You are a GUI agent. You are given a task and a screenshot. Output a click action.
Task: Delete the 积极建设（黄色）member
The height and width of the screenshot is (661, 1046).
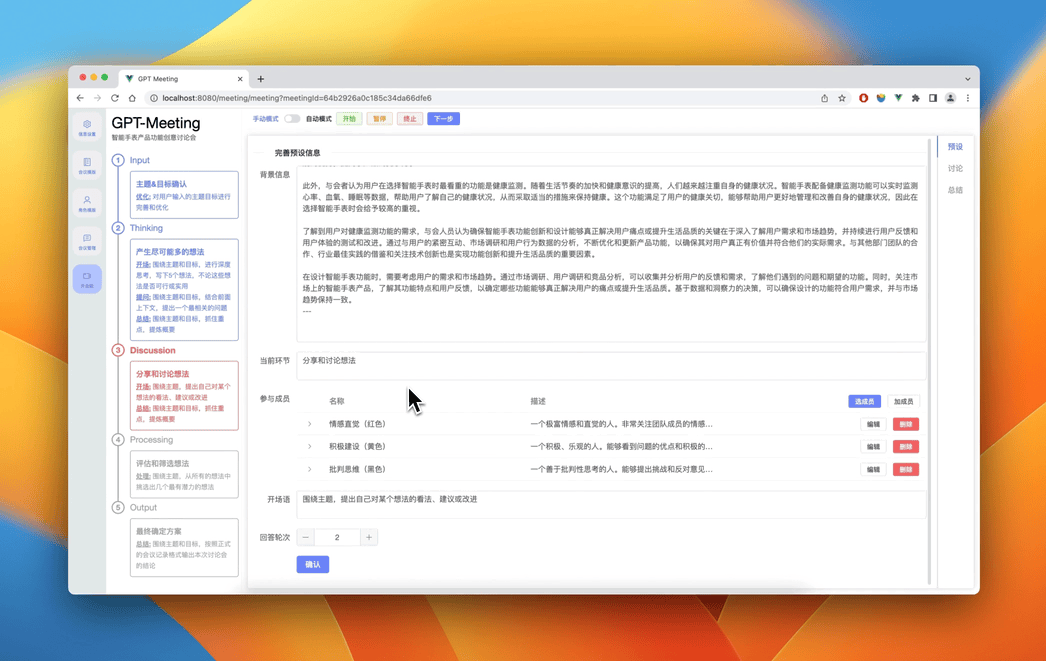pyautogui.click(x=906, y=447)
